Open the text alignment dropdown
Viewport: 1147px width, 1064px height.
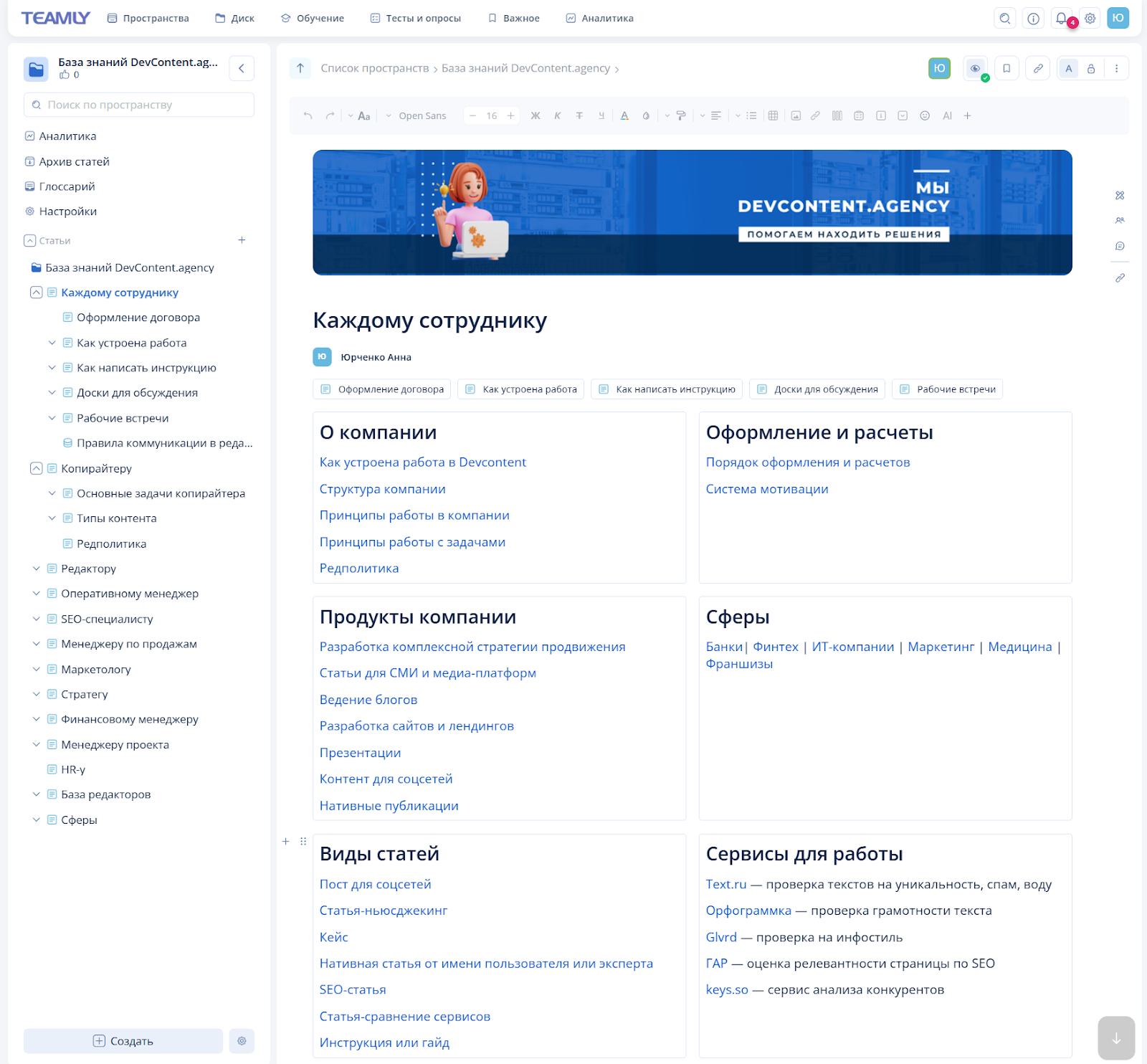tap(710, 115)
